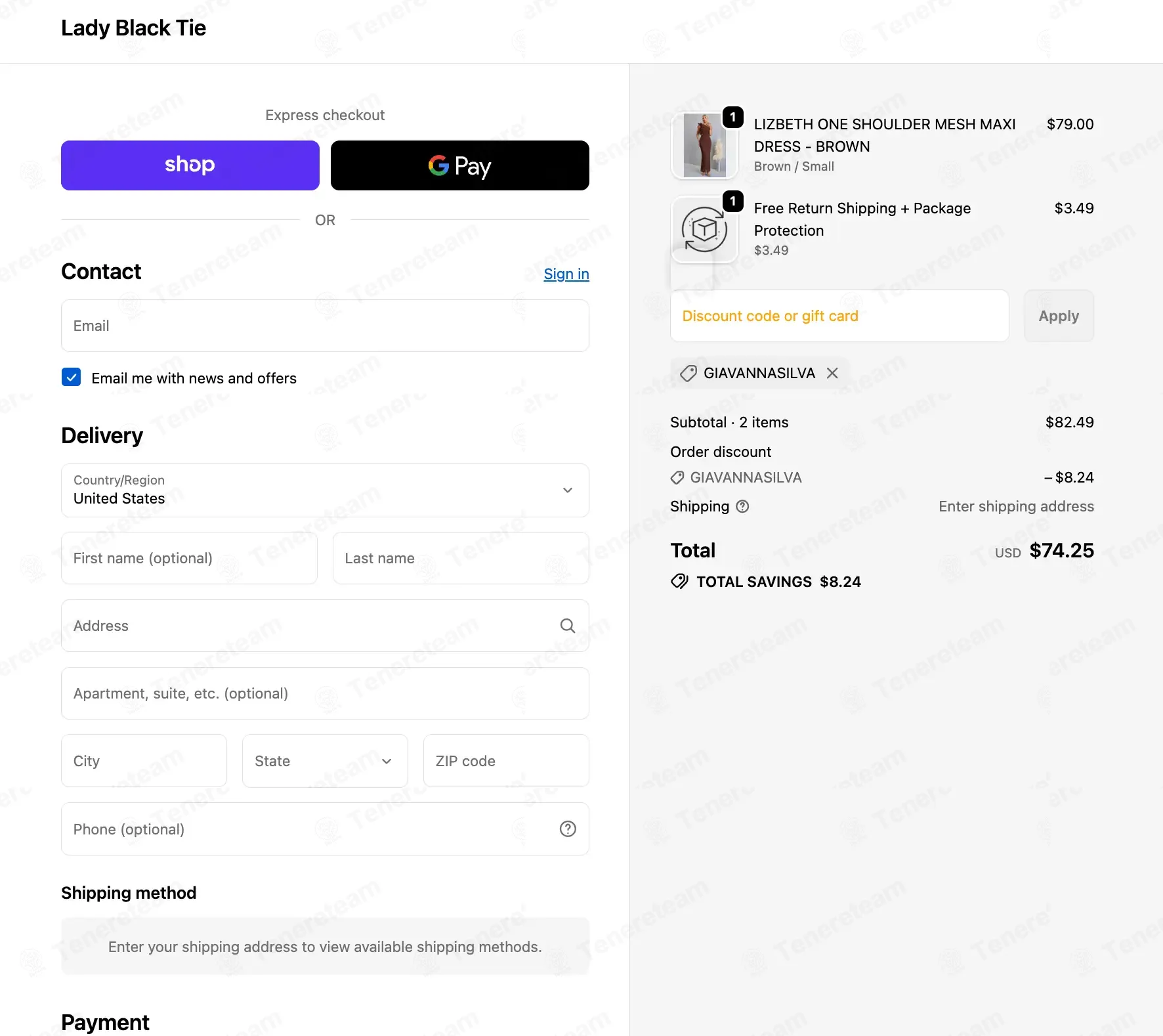Click the Address search magnifier icon
1163x1036 pixels.
click(x=568, y=626)
